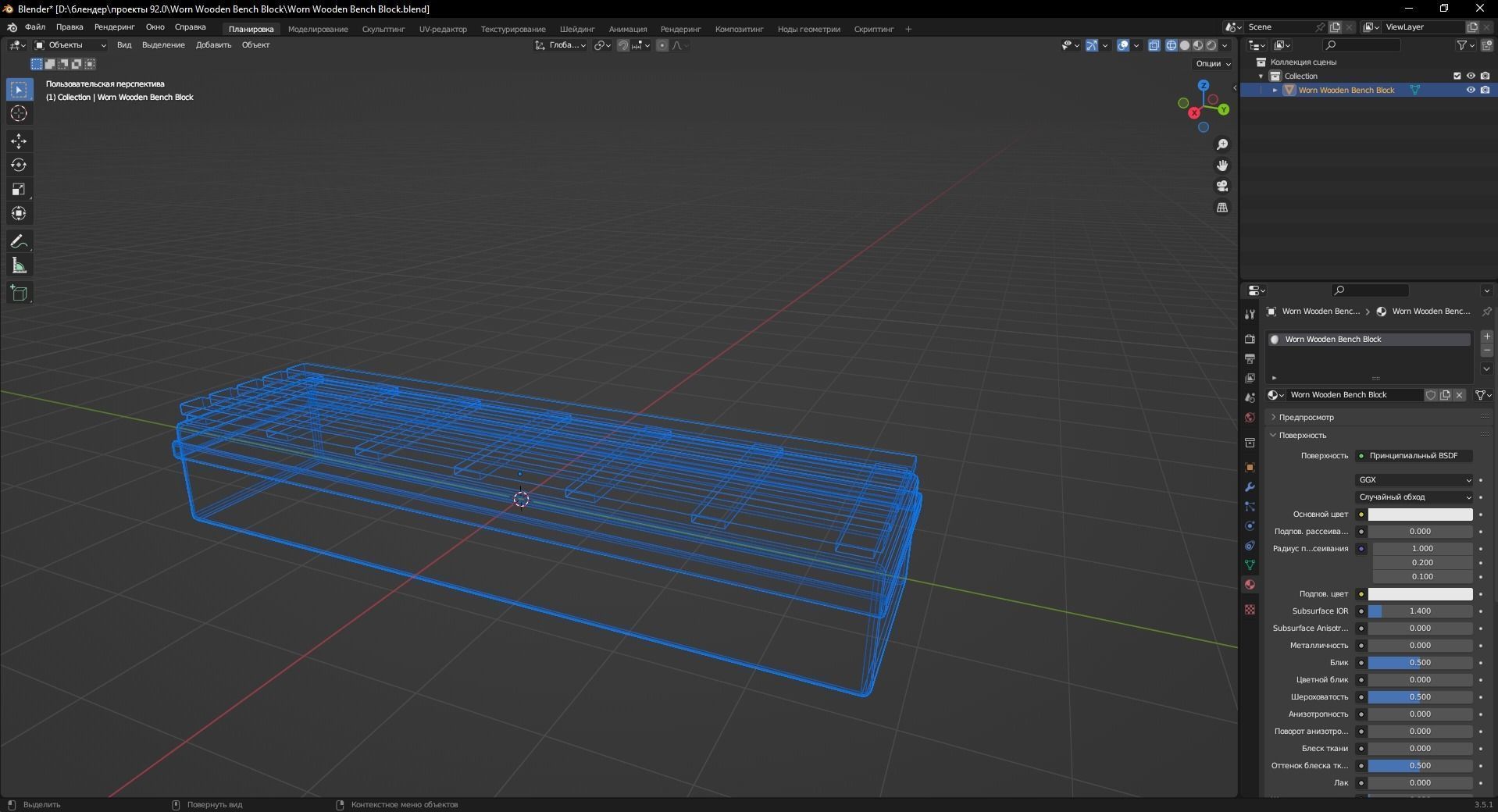This screenshot has width=1498, height=812.
Task: Add a material slot with plus button
Action: (1487, 337)
